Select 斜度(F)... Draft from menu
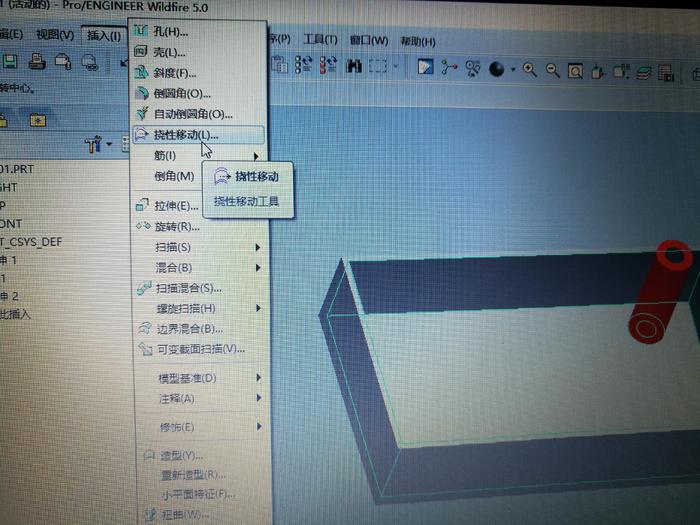Viewport: 700px width, 525px height. (x=199, y=72)
